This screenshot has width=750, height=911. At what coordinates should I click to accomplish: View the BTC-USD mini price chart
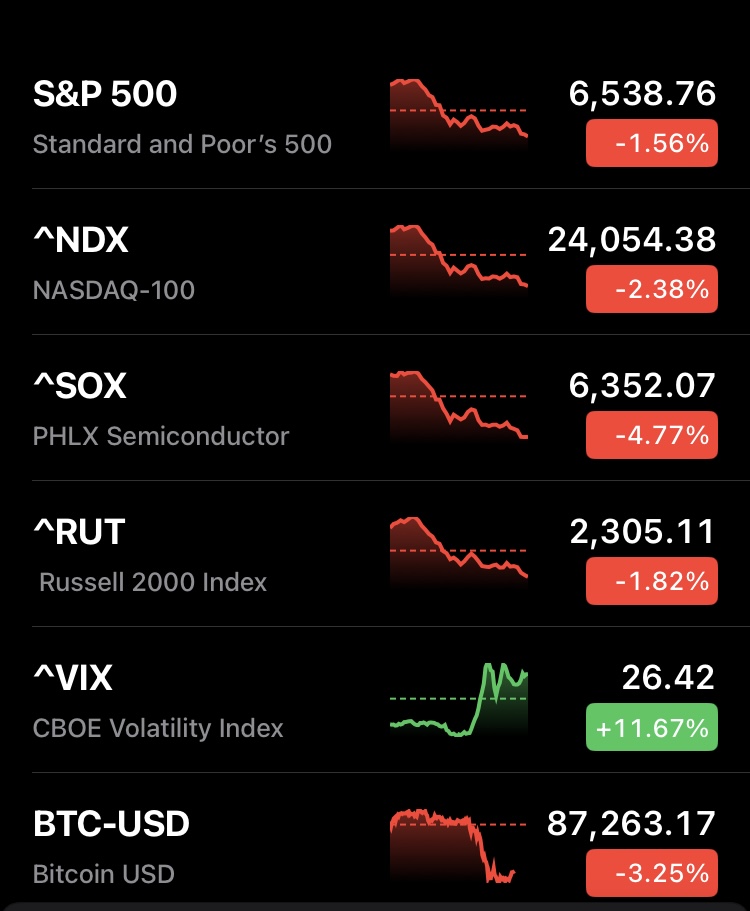458,846
